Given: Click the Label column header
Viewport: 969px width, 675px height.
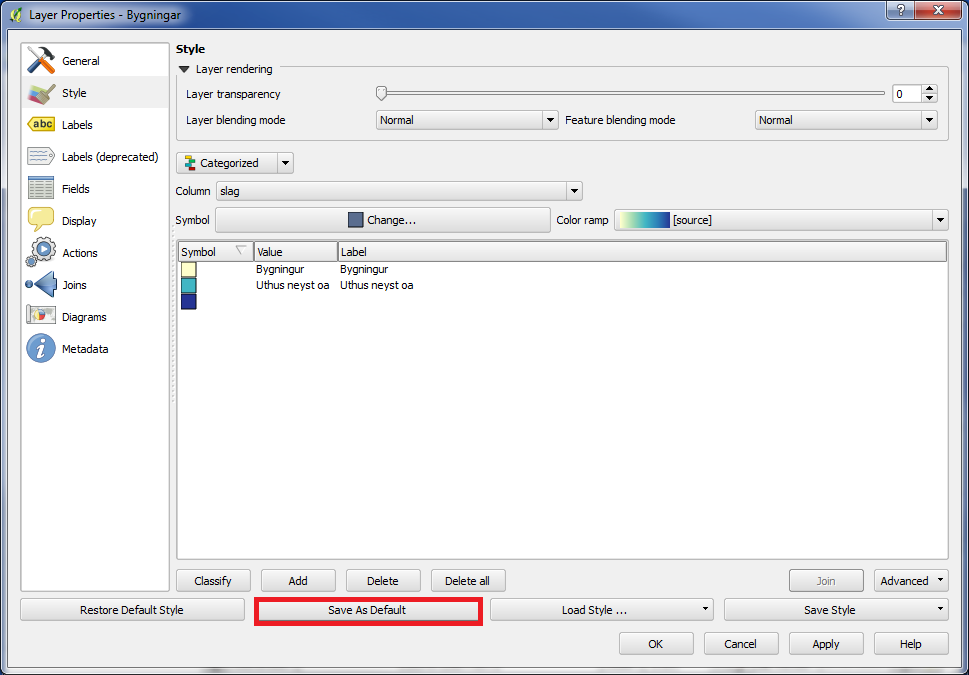Looking at the screenshot, I should 642,252.
